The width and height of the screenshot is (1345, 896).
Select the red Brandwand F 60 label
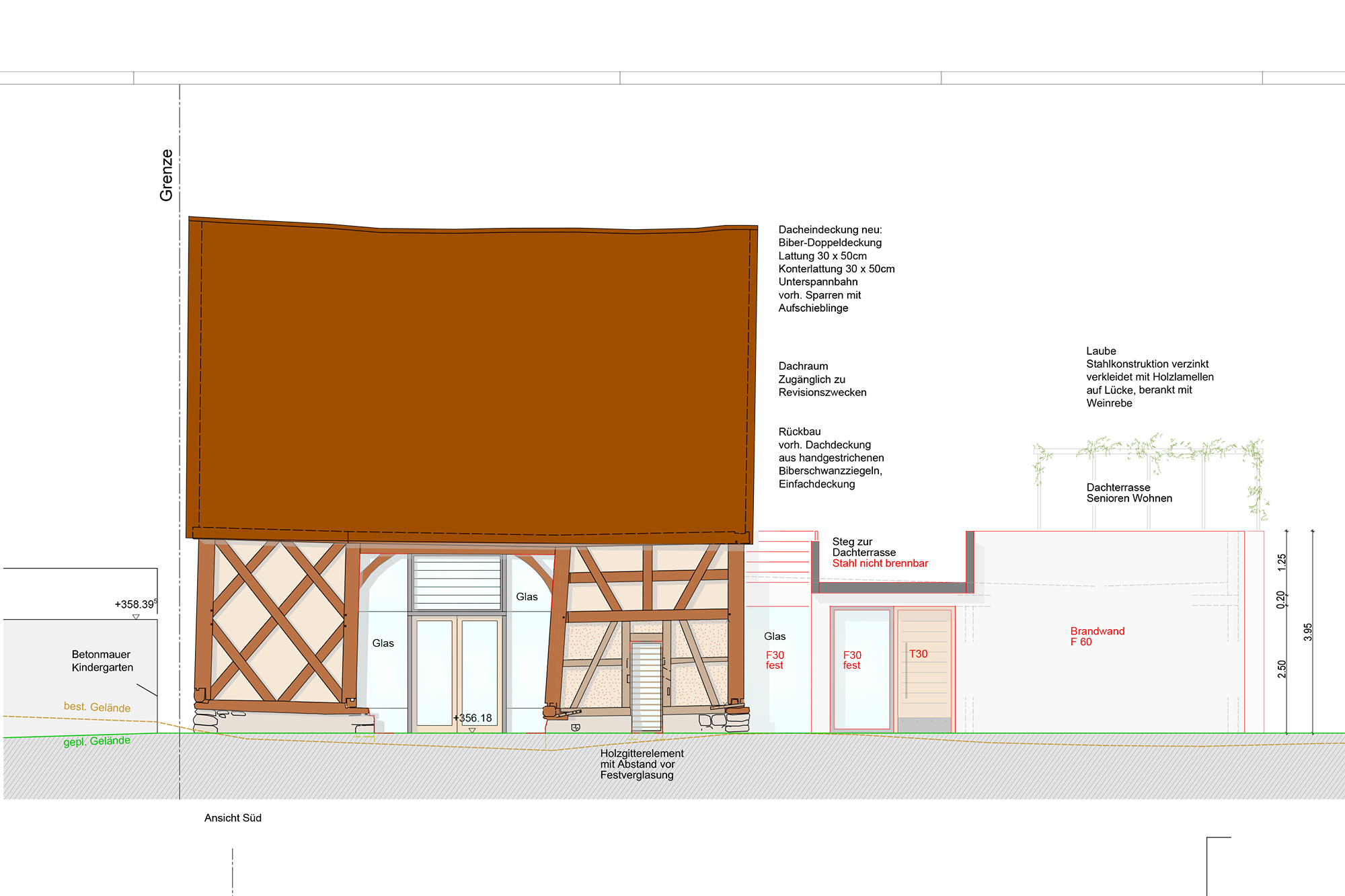point(1097,637)
